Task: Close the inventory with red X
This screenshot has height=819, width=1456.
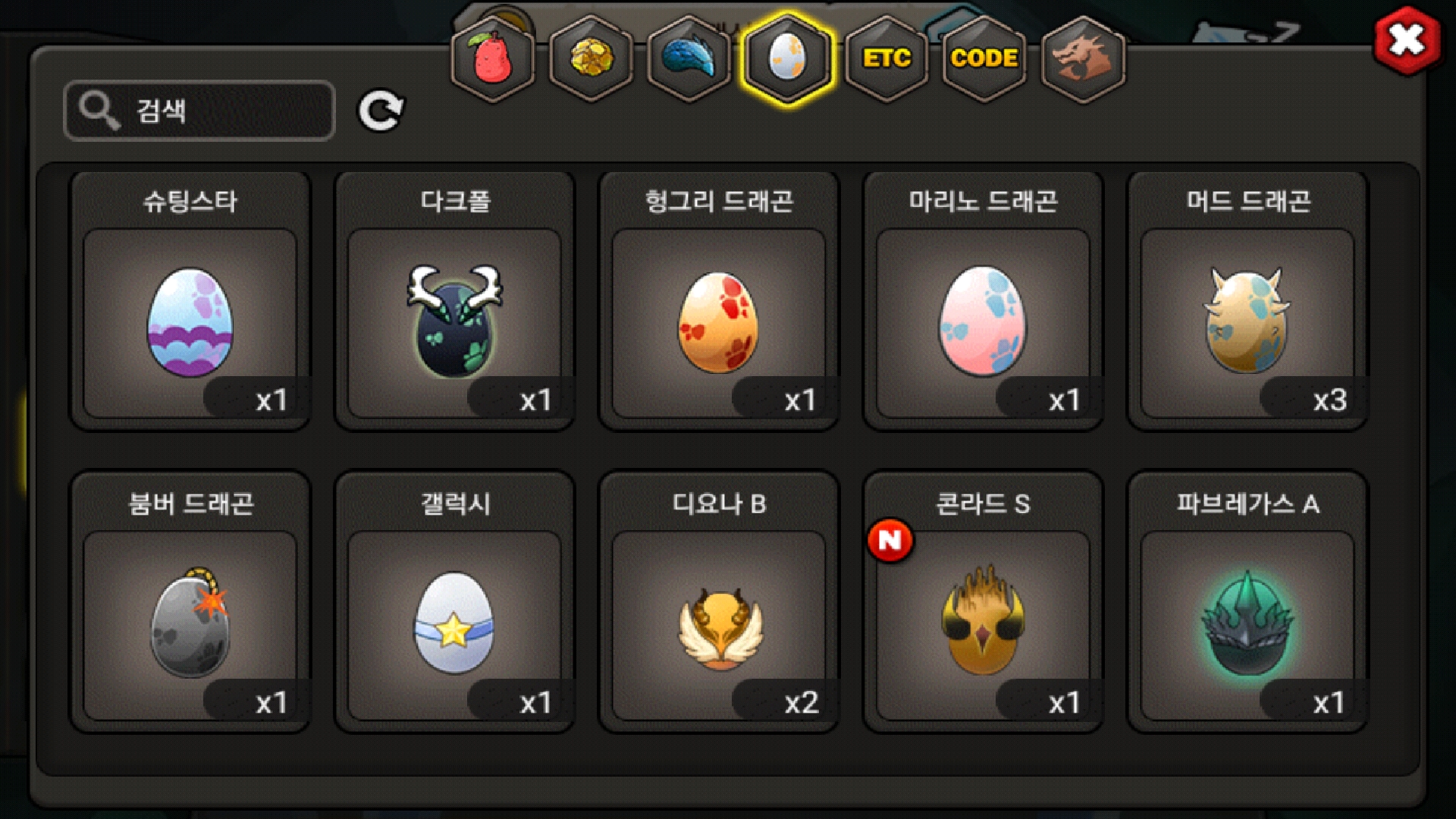Action: click(1407, 40)
